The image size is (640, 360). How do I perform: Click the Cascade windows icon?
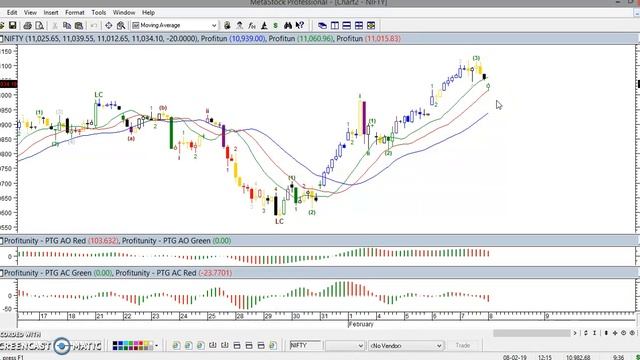point(322,25)
